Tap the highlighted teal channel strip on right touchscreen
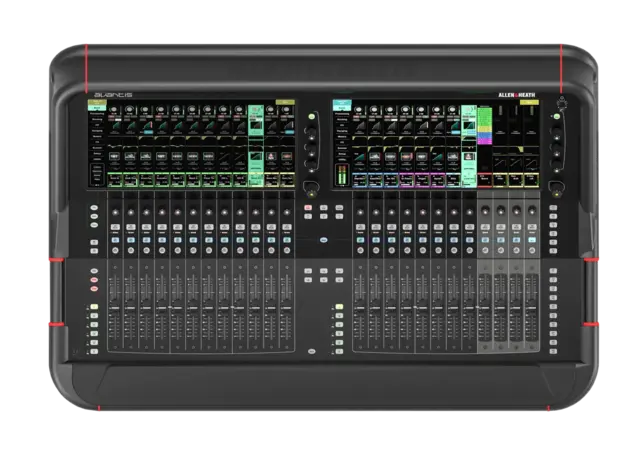This screenshot has height=452, width=640. click(469, 146)
